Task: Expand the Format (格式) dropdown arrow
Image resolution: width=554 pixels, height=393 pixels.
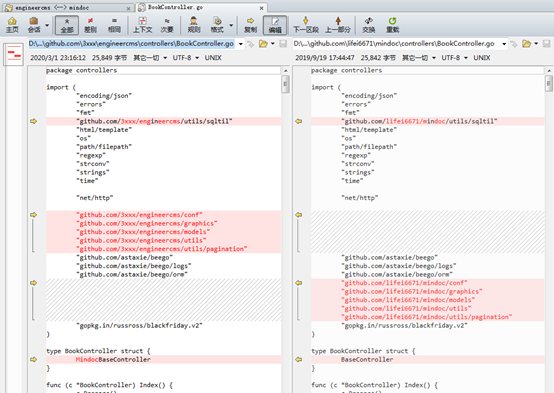Action: click(x=231, y=25)
